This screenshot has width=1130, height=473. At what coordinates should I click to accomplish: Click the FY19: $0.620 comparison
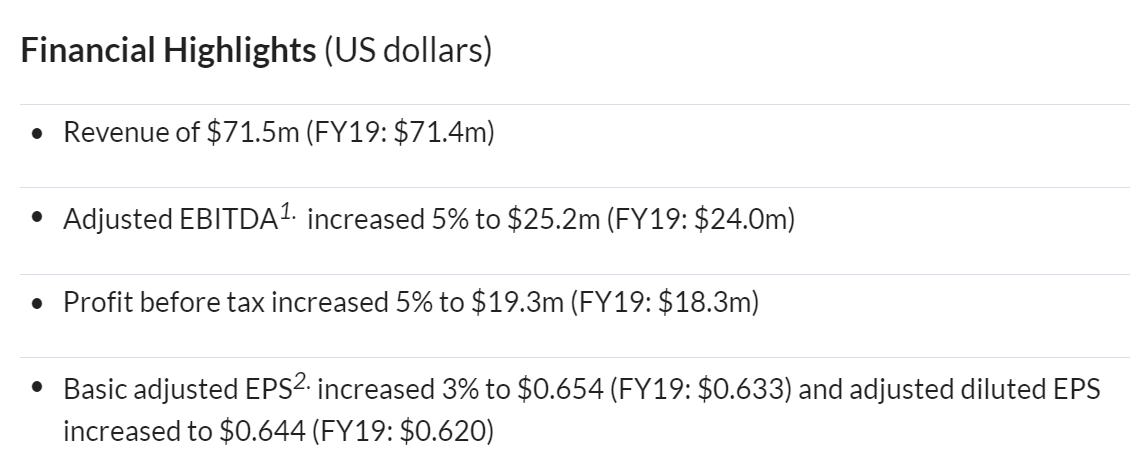[x=403, y=431]
